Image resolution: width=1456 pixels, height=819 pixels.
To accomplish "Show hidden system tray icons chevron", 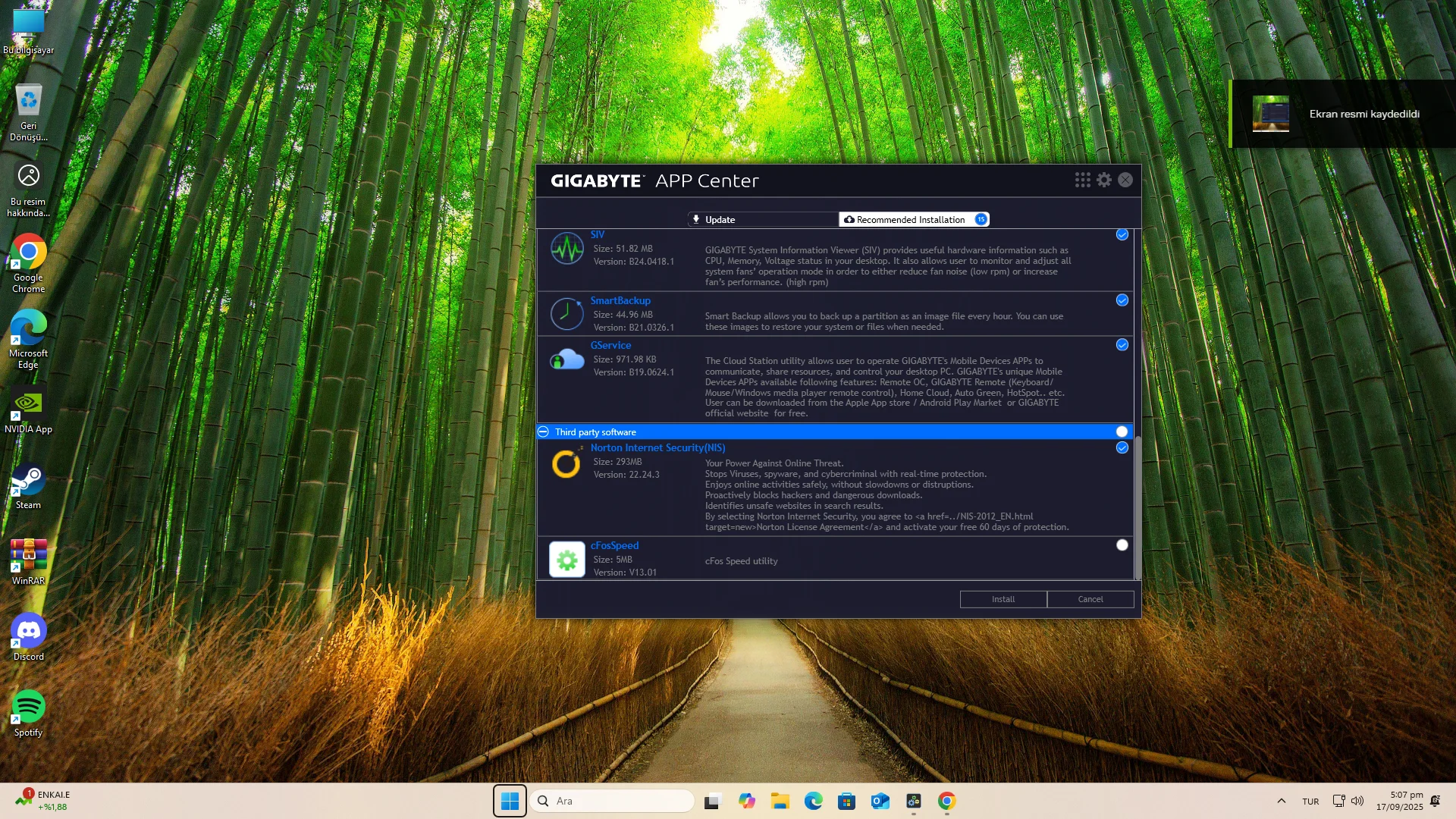I will coord(1281,801).
